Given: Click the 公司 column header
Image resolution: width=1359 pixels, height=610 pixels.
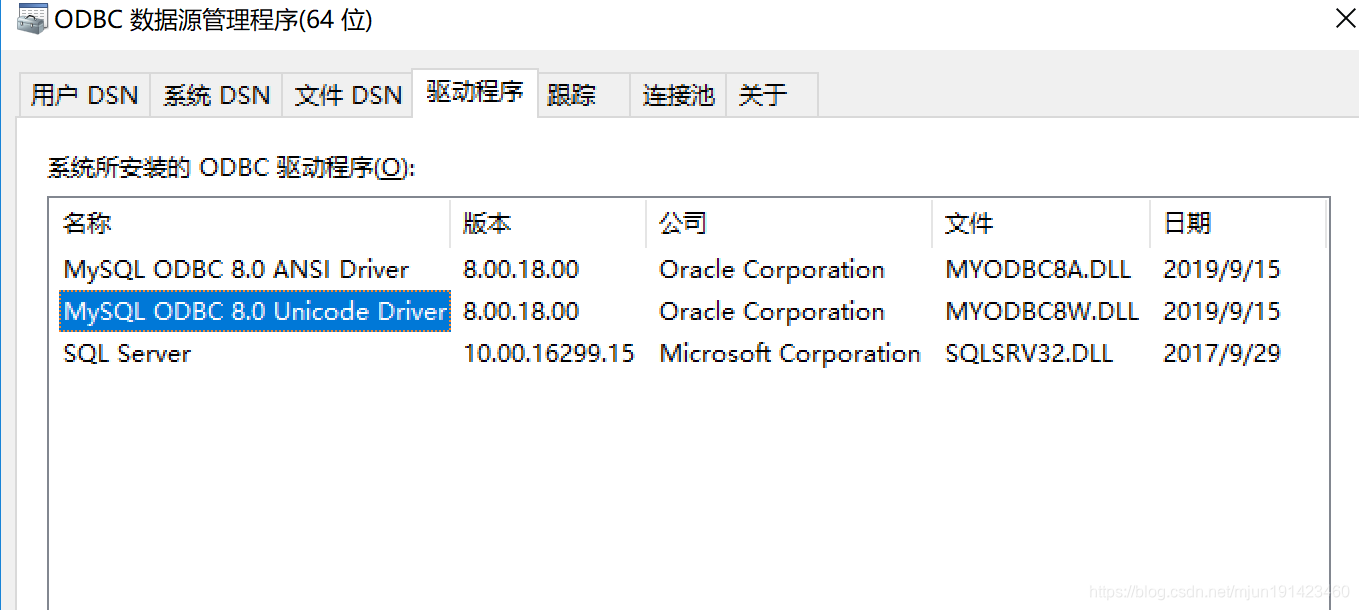Looking at the screenshot, I should pyautogui.click(x=789, y=223).
